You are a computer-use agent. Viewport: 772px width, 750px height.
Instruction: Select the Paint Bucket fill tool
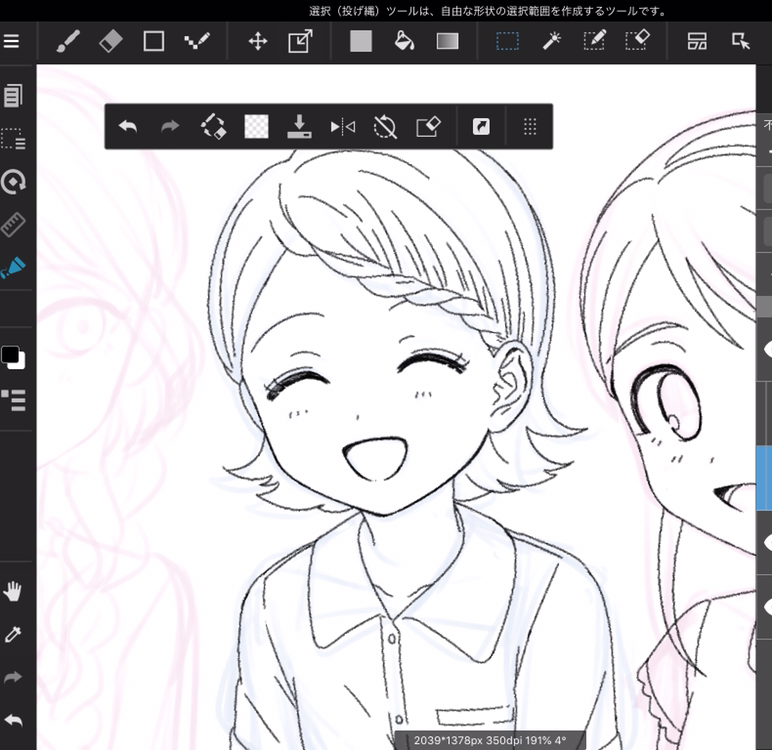coord(404,41)
